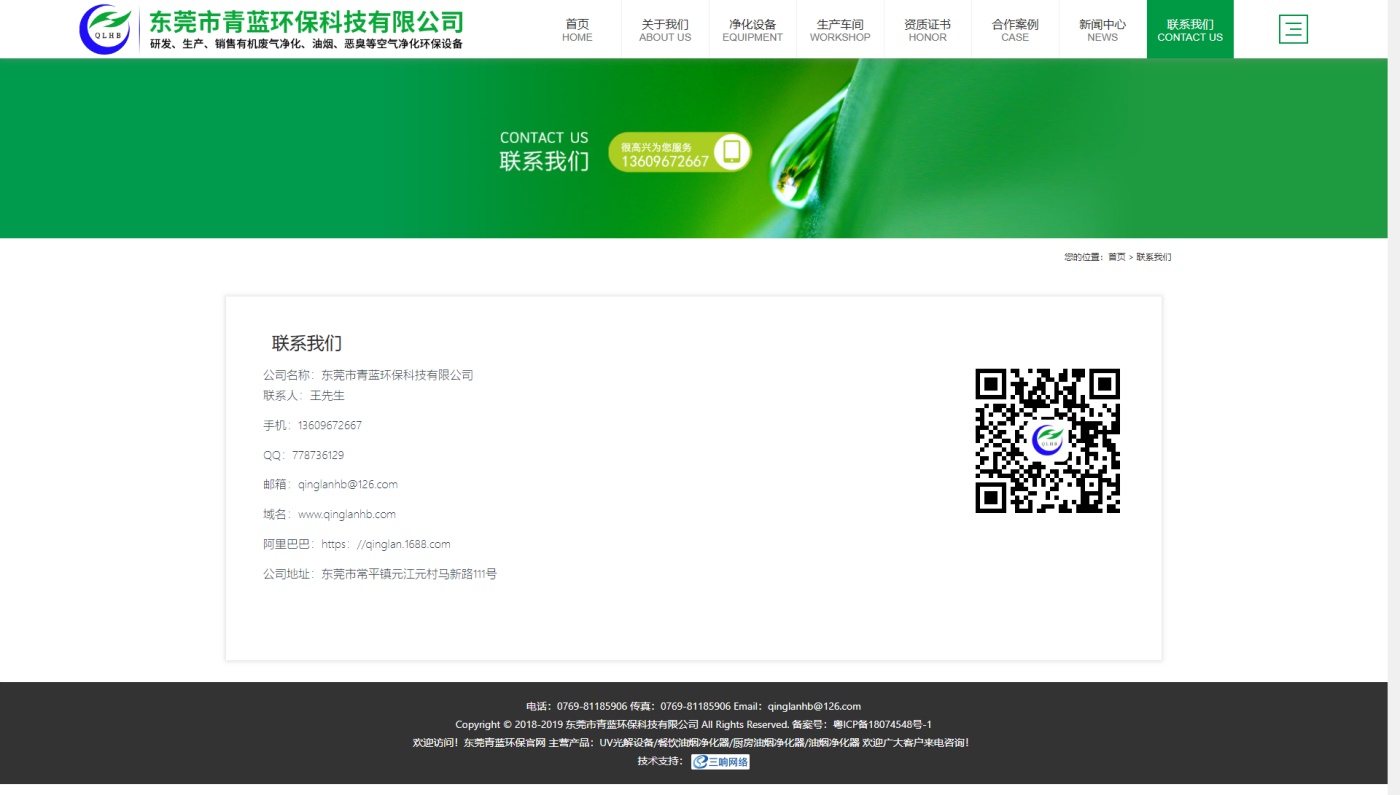
Task: Click contact person 王先生 line
Action: pyautogui.click(x=304, y=395)
